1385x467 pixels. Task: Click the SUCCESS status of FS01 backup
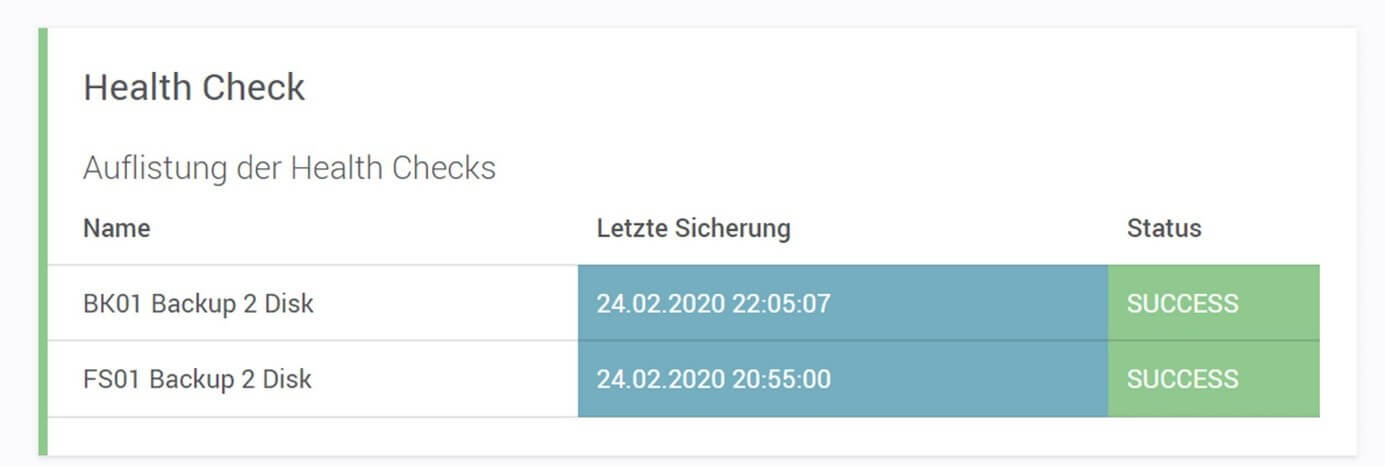(x=1182, y=380)
